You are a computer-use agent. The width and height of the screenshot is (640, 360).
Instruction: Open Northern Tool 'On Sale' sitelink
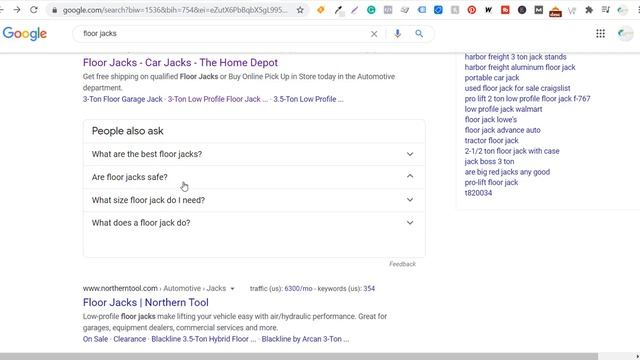coord(96,339)
